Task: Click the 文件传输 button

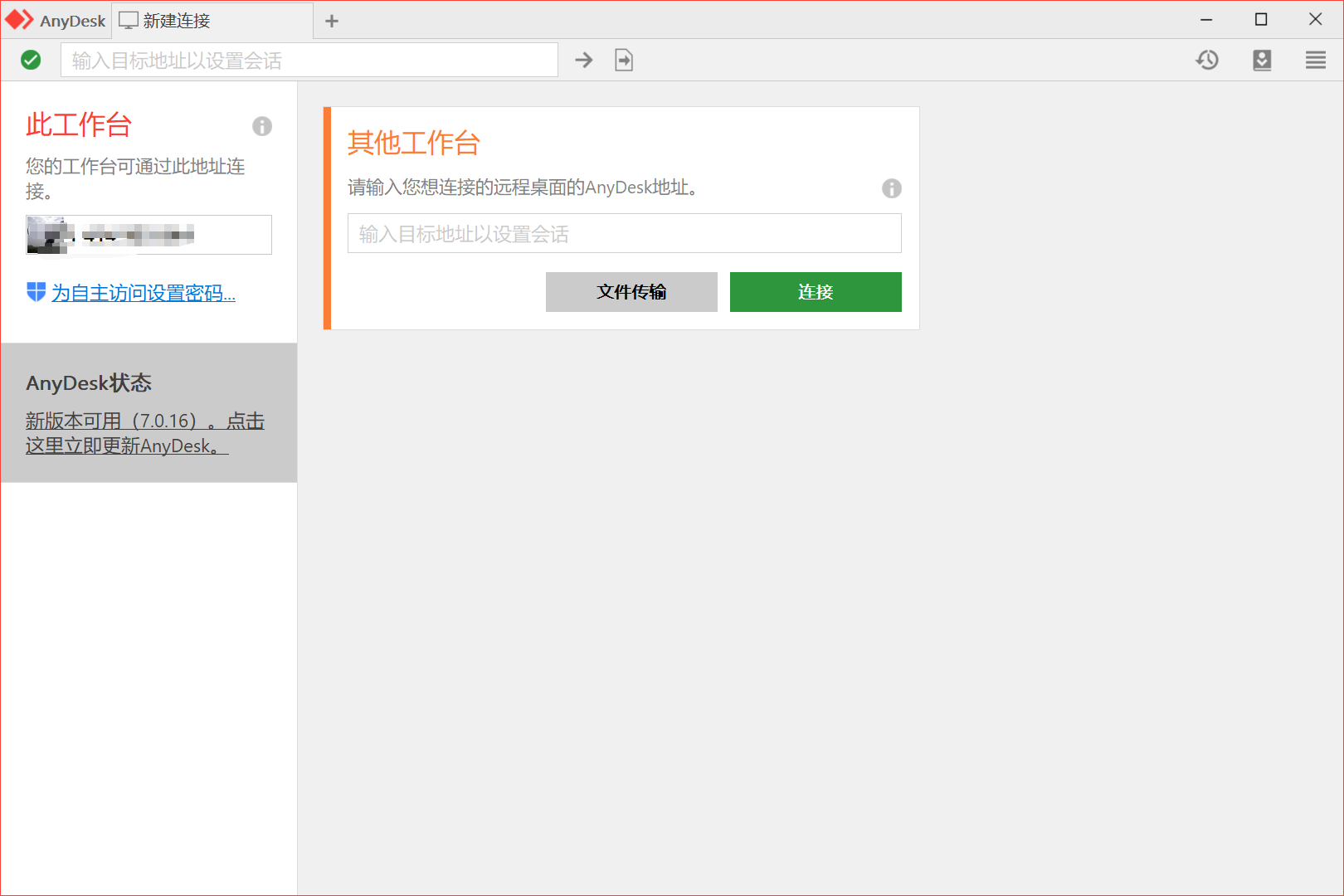Action: (x=631, y=292)
